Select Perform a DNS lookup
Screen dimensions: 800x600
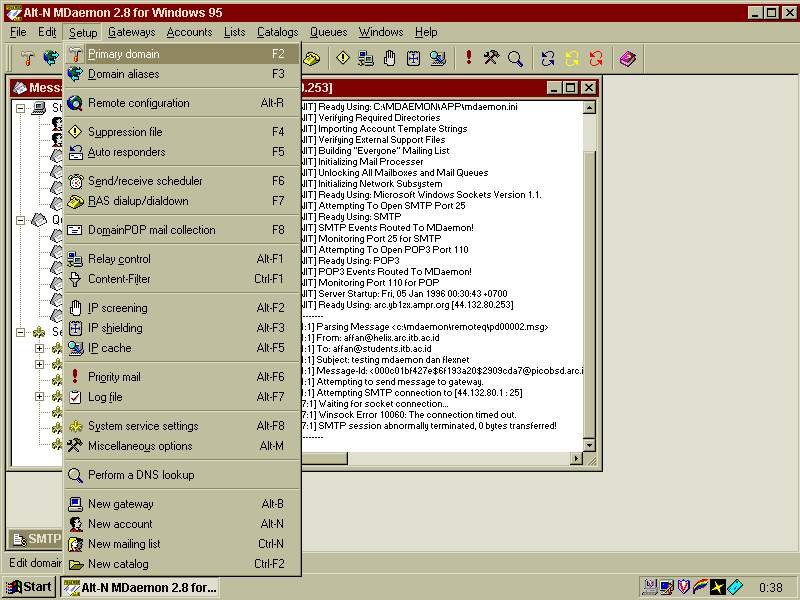pyautogui.click(x=140, y=475)
